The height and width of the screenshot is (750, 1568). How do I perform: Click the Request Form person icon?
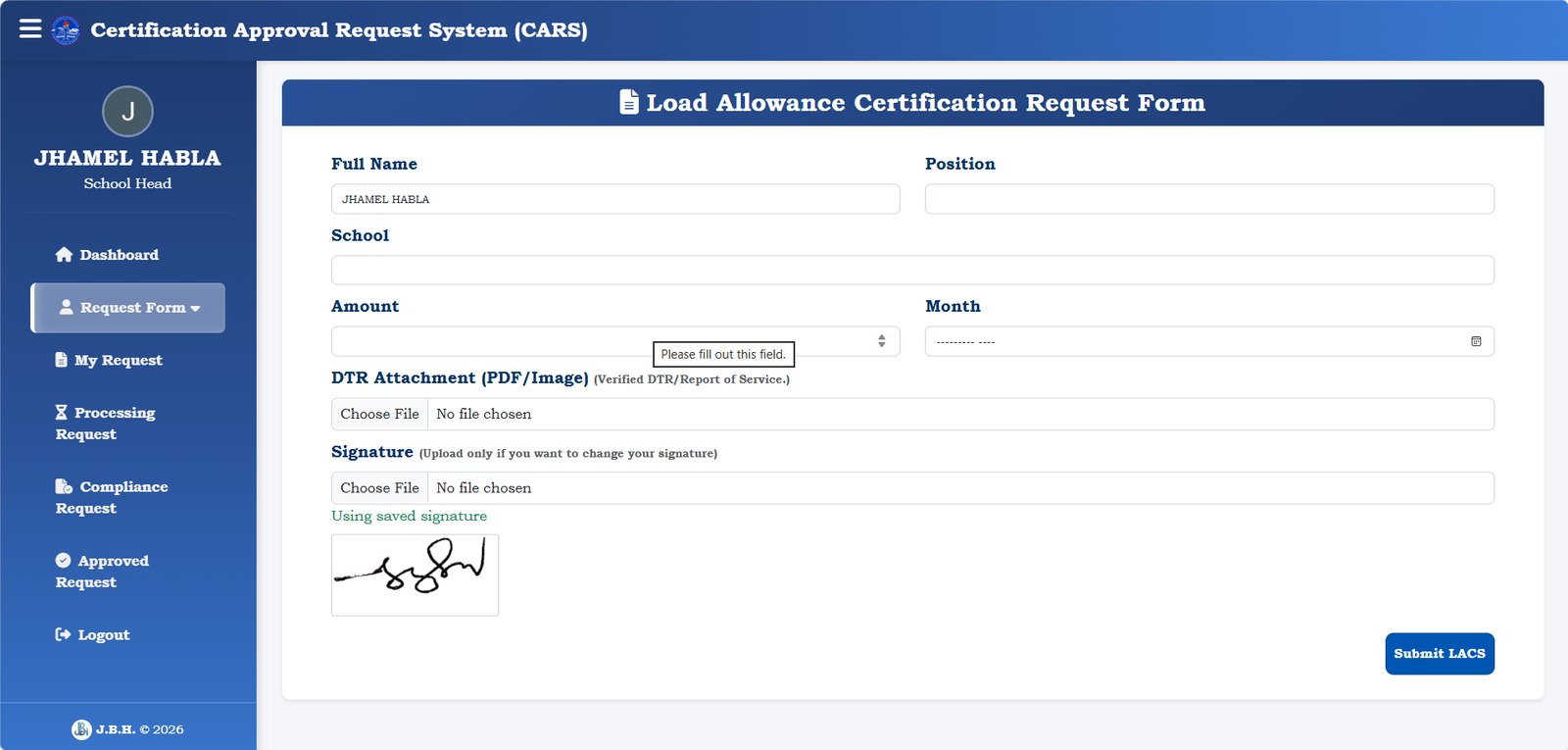click(x=66, y=307)
